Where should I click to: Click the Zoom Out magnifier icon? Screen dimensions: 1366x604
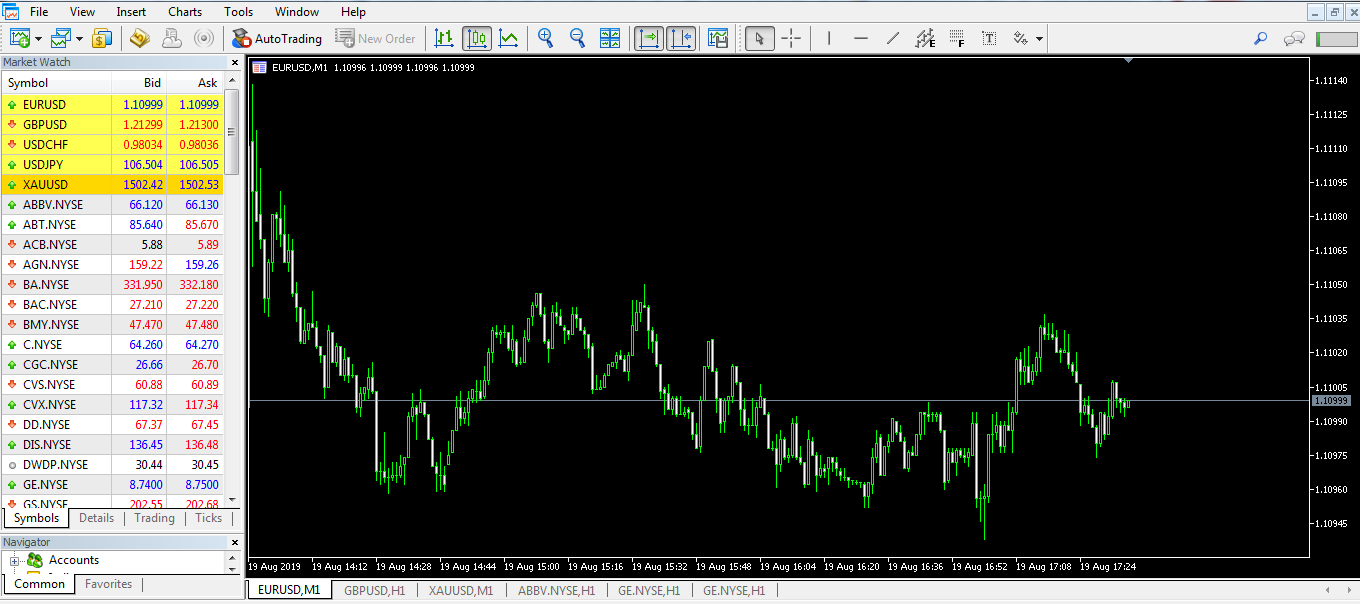(x=577, y=39)
